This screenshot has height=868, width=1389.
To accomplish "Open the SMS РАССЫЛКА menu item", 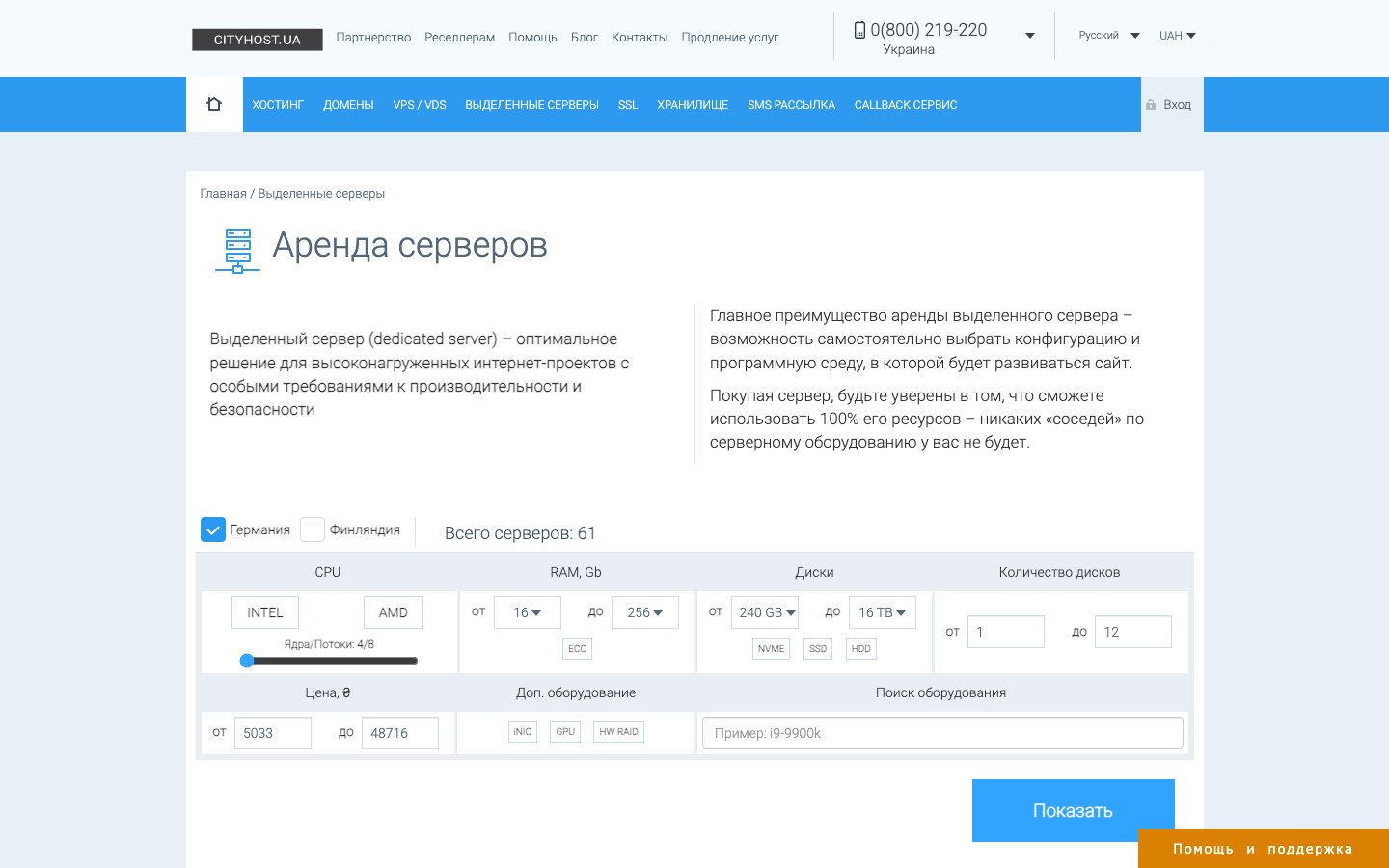I will (x=791, y=105).
